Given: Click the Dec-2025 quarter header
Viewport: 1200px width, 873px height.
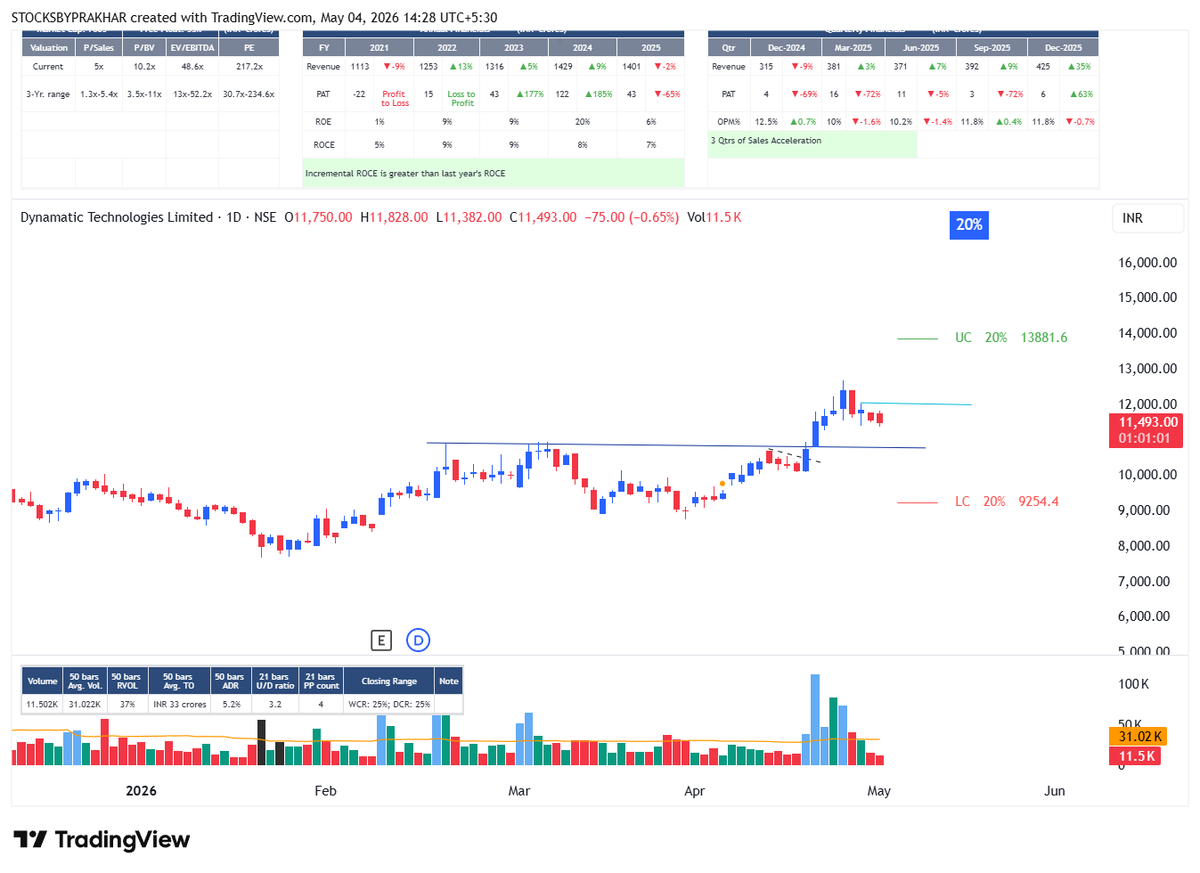Looking at the screenshot, I should [1062, 47].
